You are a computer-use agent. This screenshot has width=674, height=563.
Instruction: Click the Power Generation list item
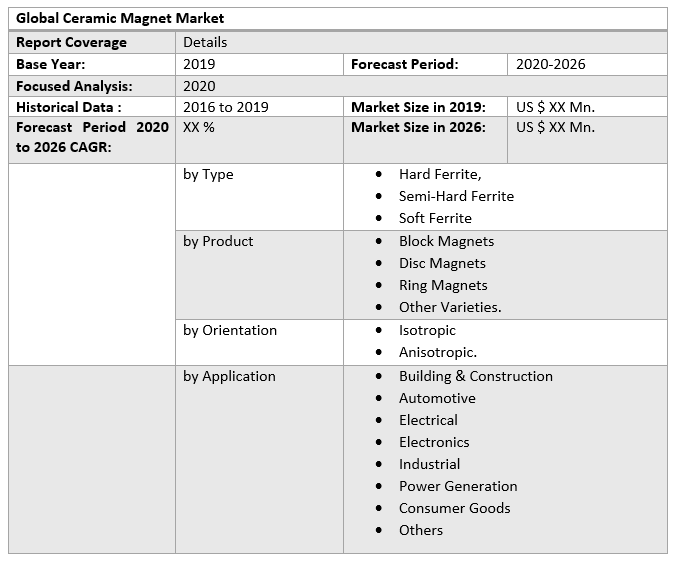458,486
